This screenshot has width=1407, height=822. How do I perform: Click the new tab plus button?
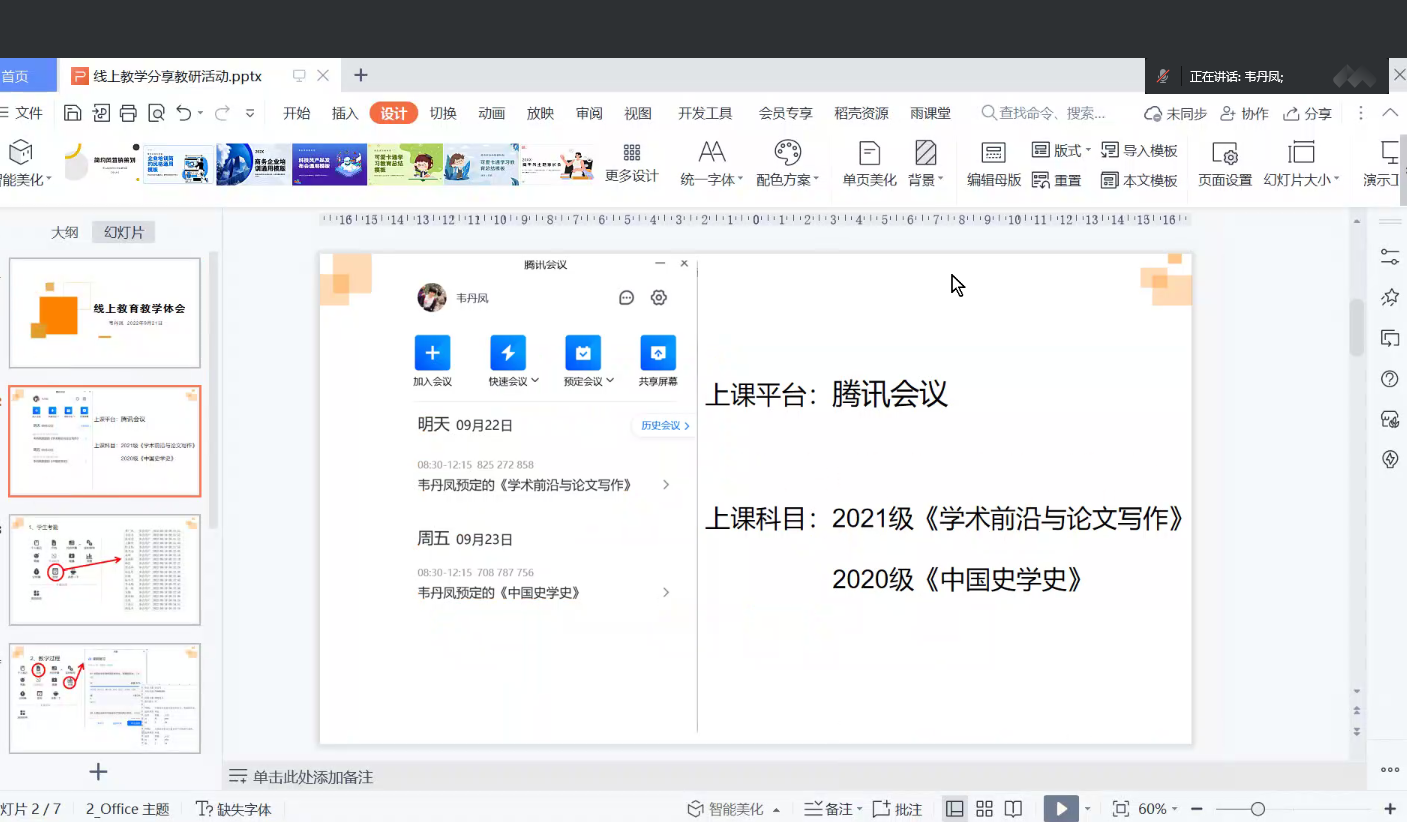click(x=361, y=75)
